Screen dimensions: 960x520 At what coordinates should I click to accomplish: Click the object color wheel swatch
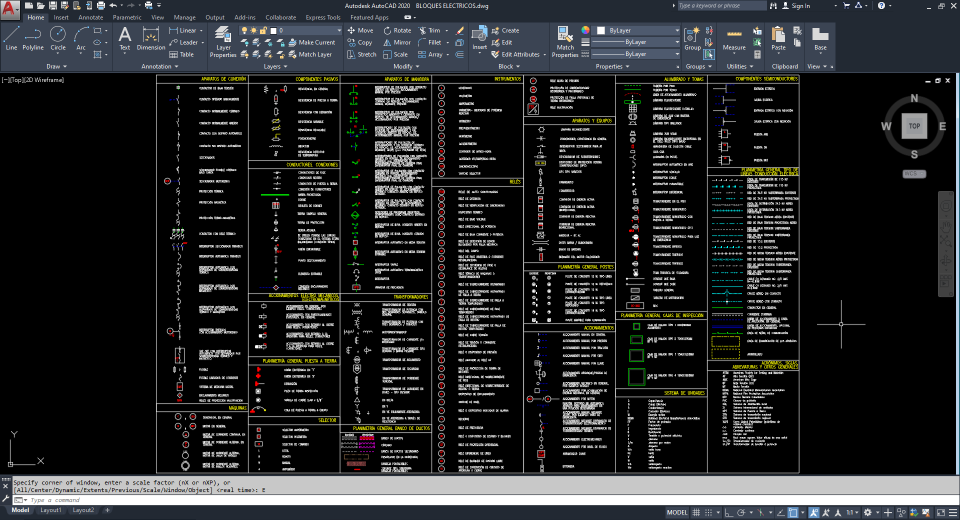(587, 31)
